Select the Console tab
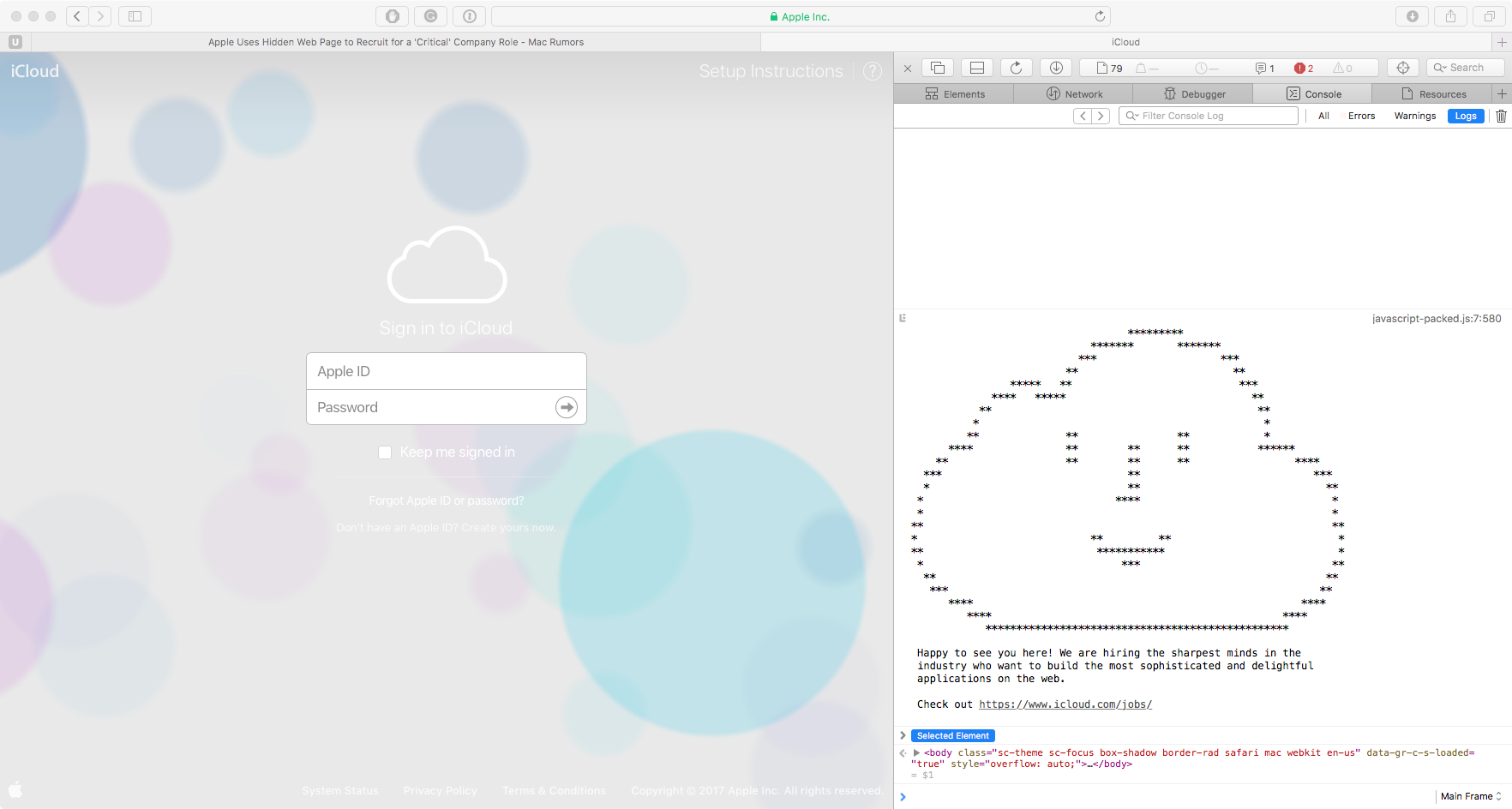 1313,94
